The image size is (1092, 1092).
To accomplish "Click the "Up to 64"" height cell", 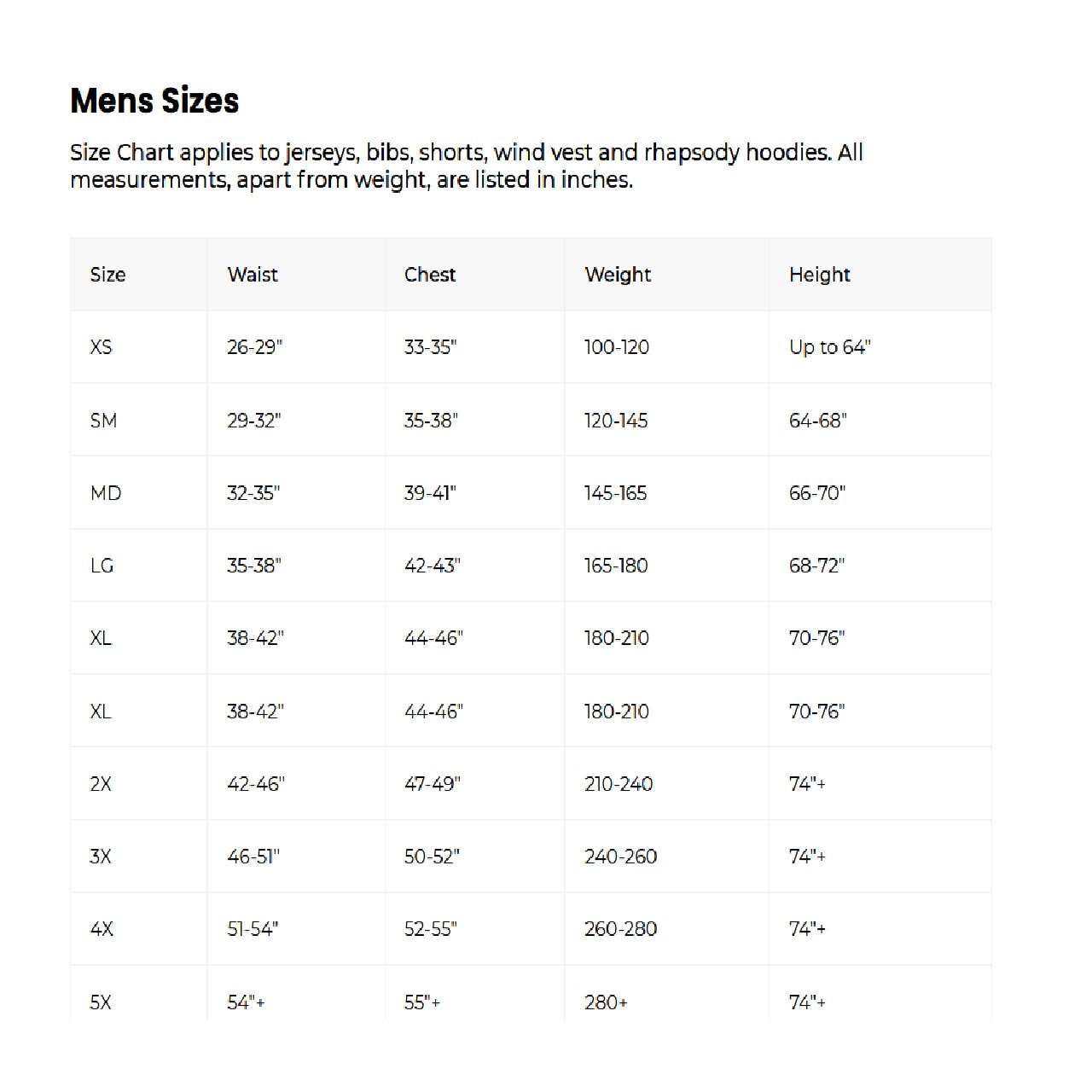I will click(x=829, y=347).
